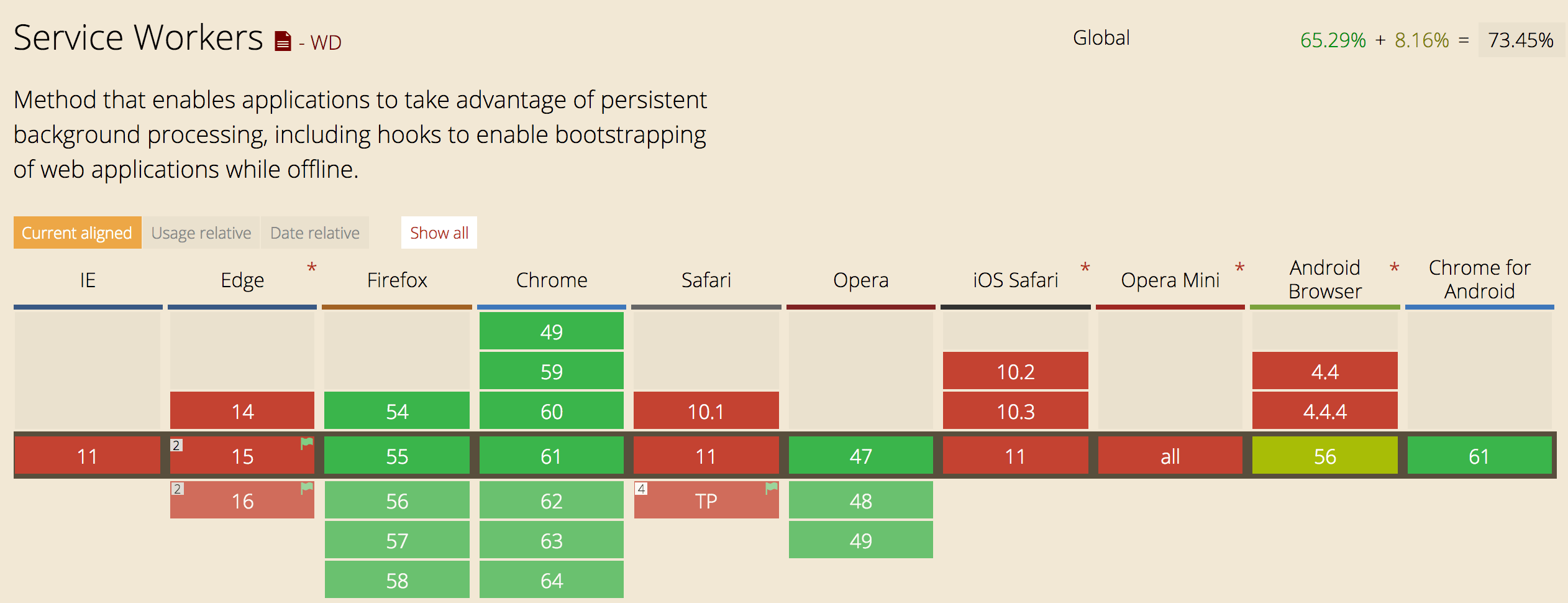This screenshot has width=1568, height=603.
Task: Click the asterisk next to Edge header
Action: pos(312,268)
